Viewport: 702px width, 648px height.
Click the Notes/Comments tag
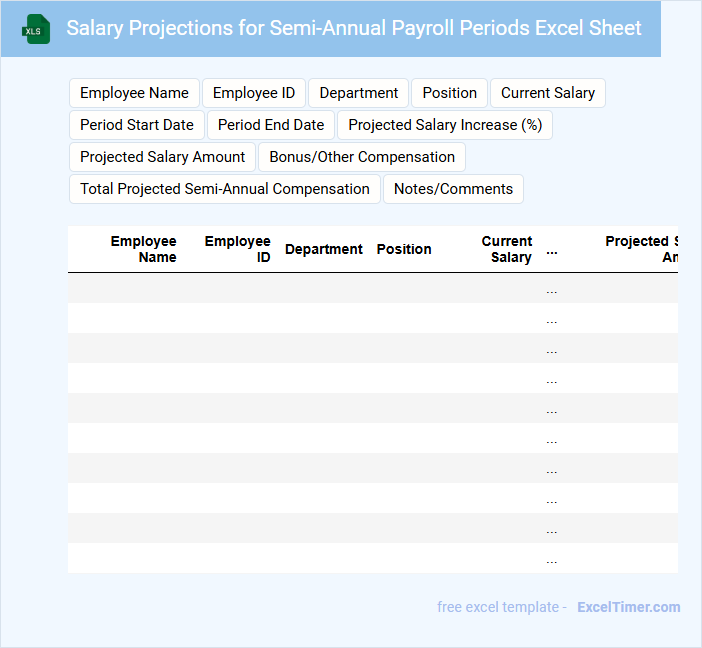click(453, 189)
